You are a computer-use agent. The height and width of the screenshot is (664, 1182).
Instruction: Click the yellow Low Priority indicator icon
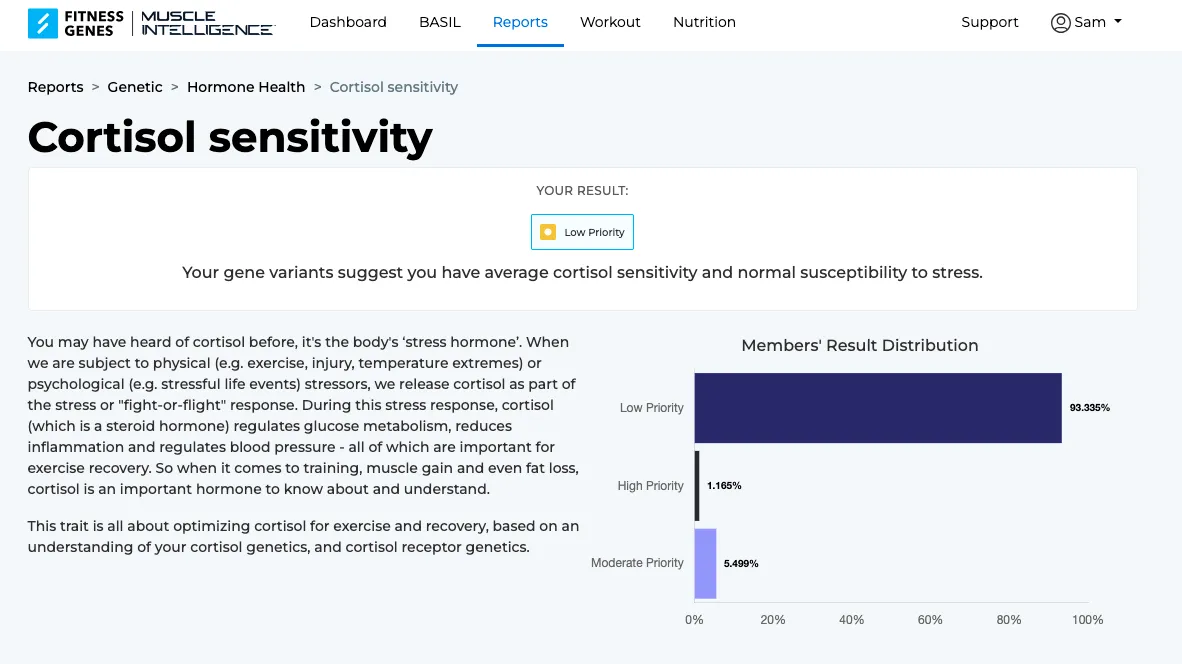(548, 232)
